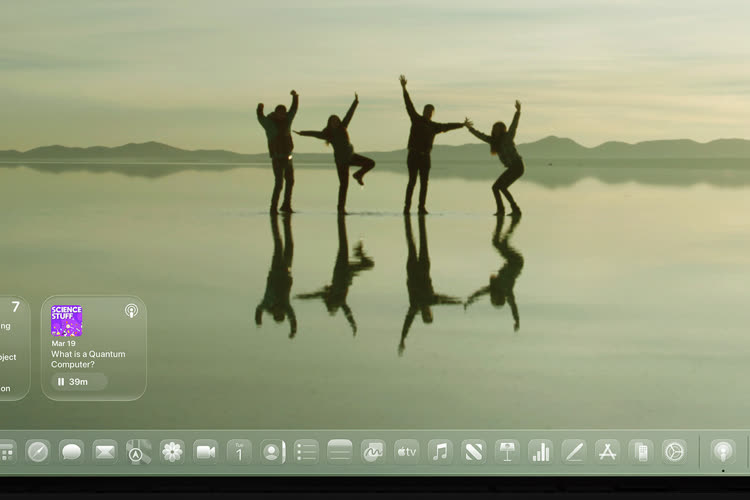Viewport: 750px width, 500px height.
Task: Open the Contacts app
Action: tap(273, 452)
